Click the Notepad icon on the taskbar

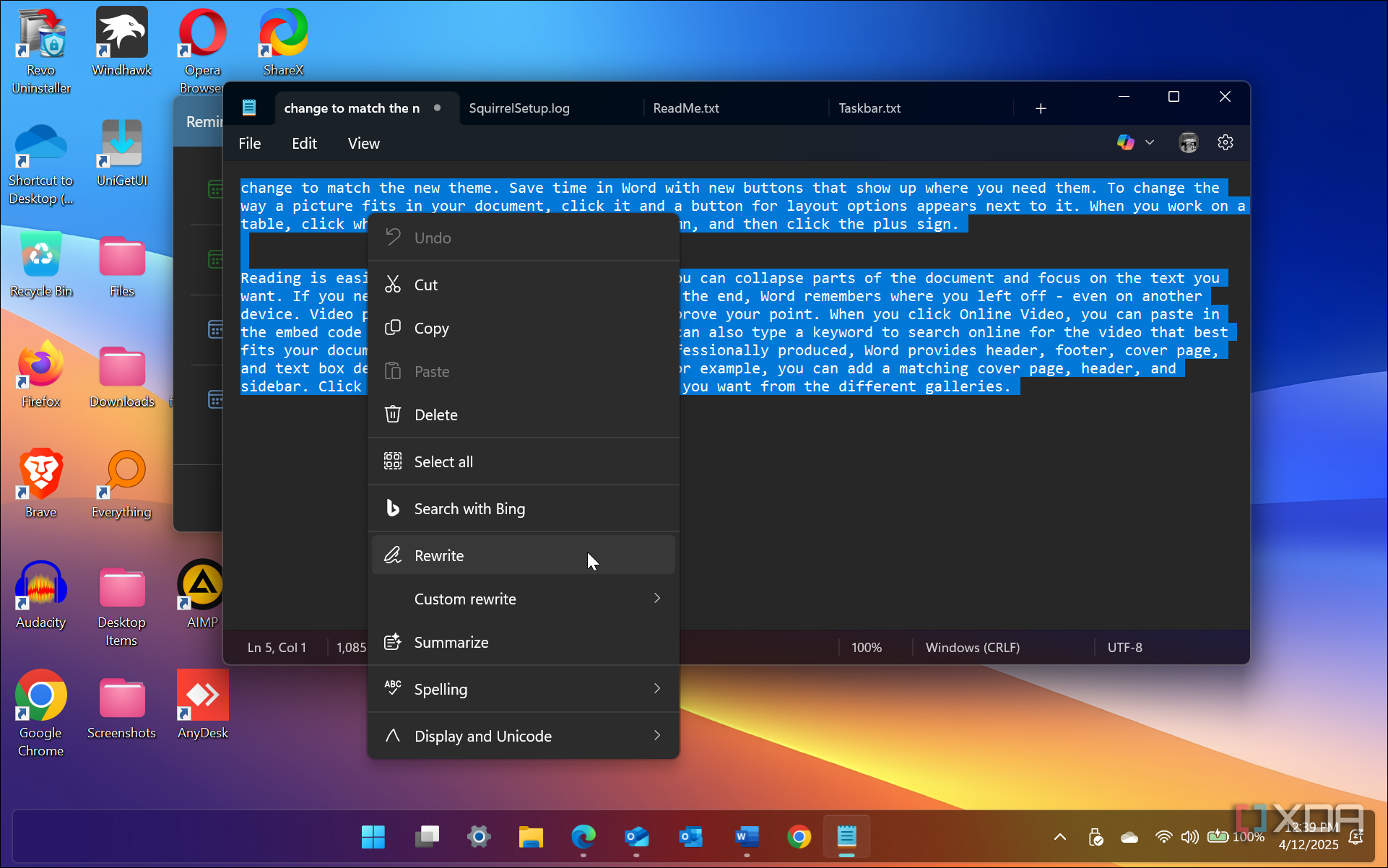[846, 837]
